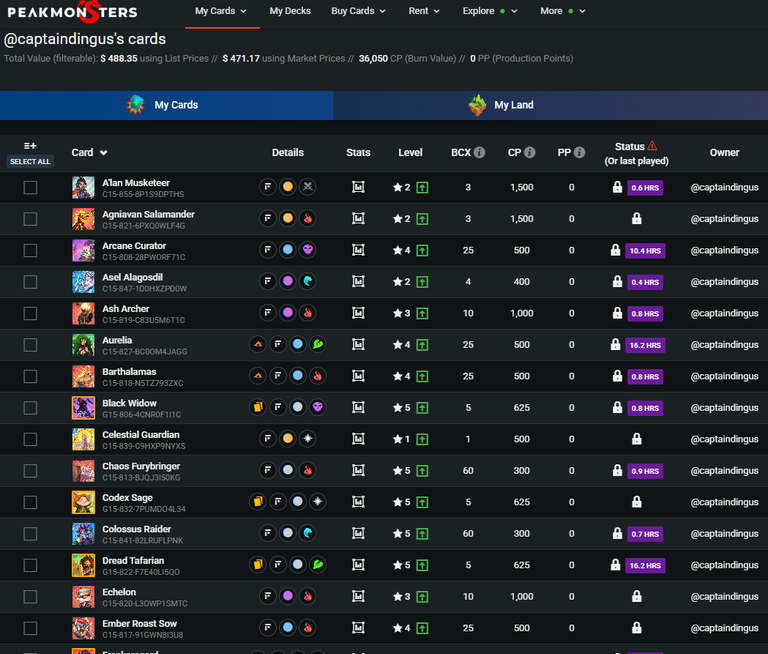Open owner @captaindingus on Dread Tafarian row
This screenshot has width=768, height=654.
724,565
